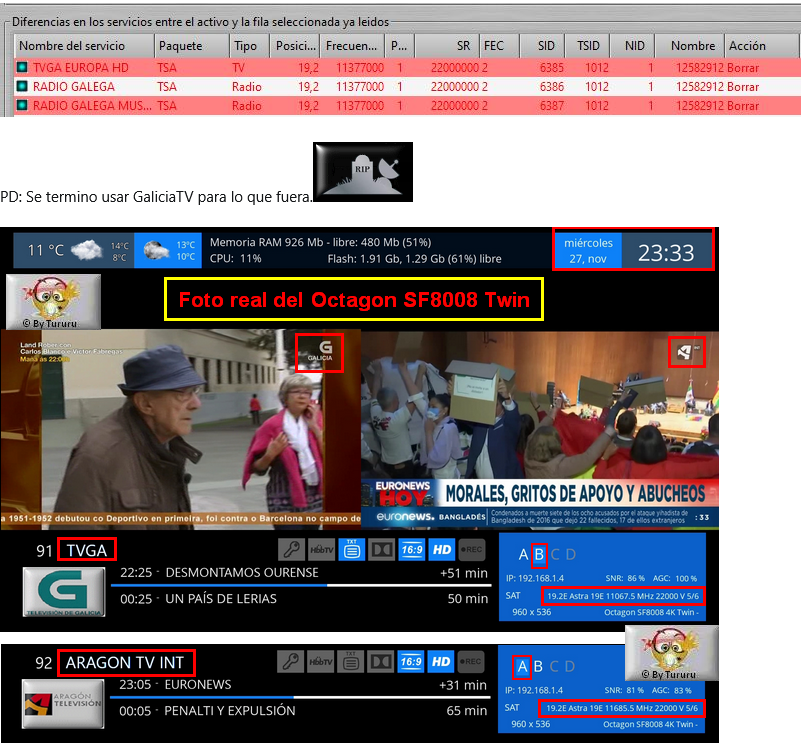Click the RIP satellite tombstone image
The height and width of the screenshot is (743, 801).
click(x=363, y=172)
